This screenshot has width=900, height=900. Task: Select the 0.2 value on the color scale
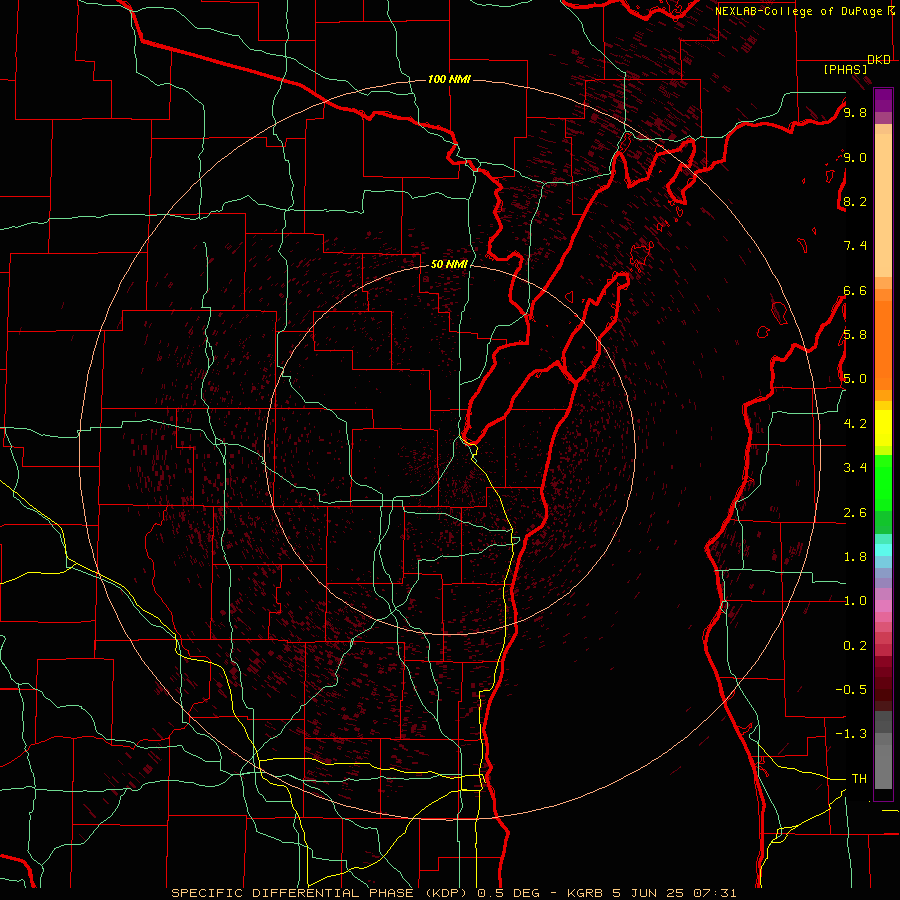point(855,646)
